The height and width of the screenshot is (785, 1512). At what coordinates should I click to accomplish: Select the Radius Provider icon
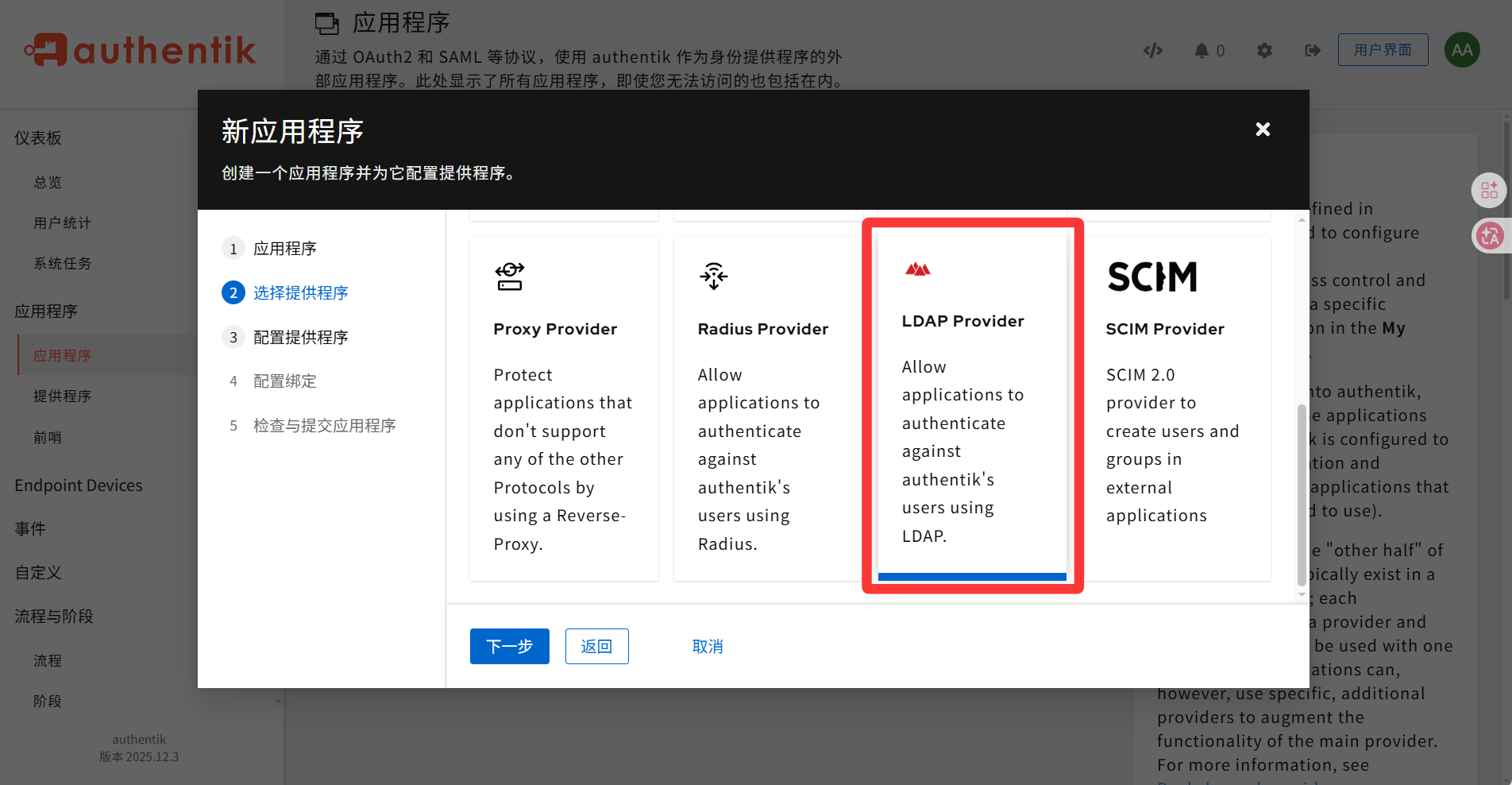[713, 276]
